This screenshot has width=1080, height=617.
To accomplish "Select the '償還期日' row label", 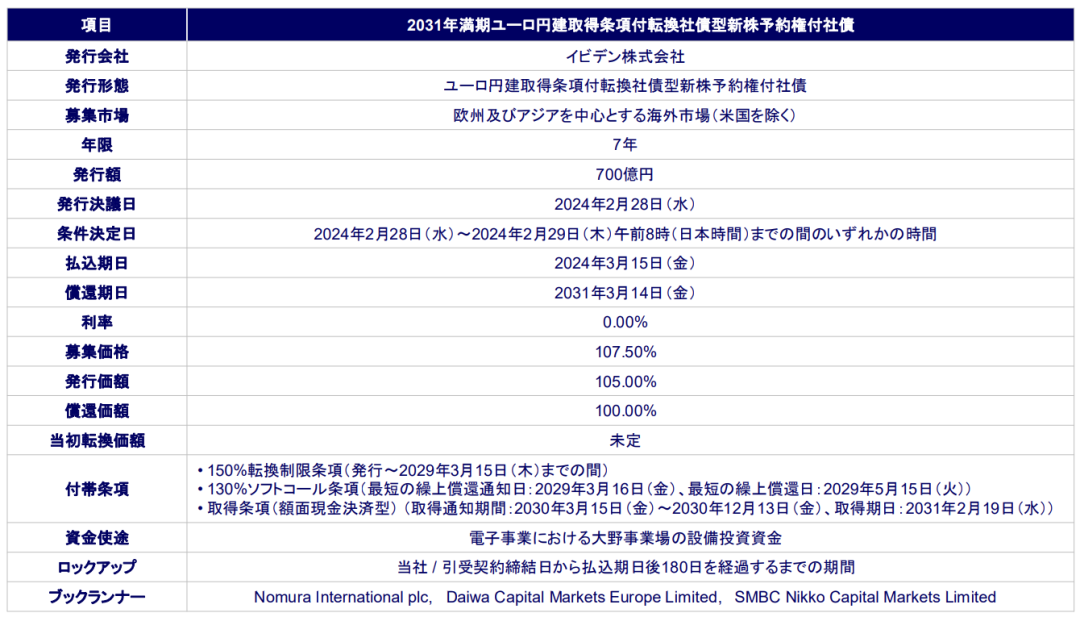I will [96, 293].
